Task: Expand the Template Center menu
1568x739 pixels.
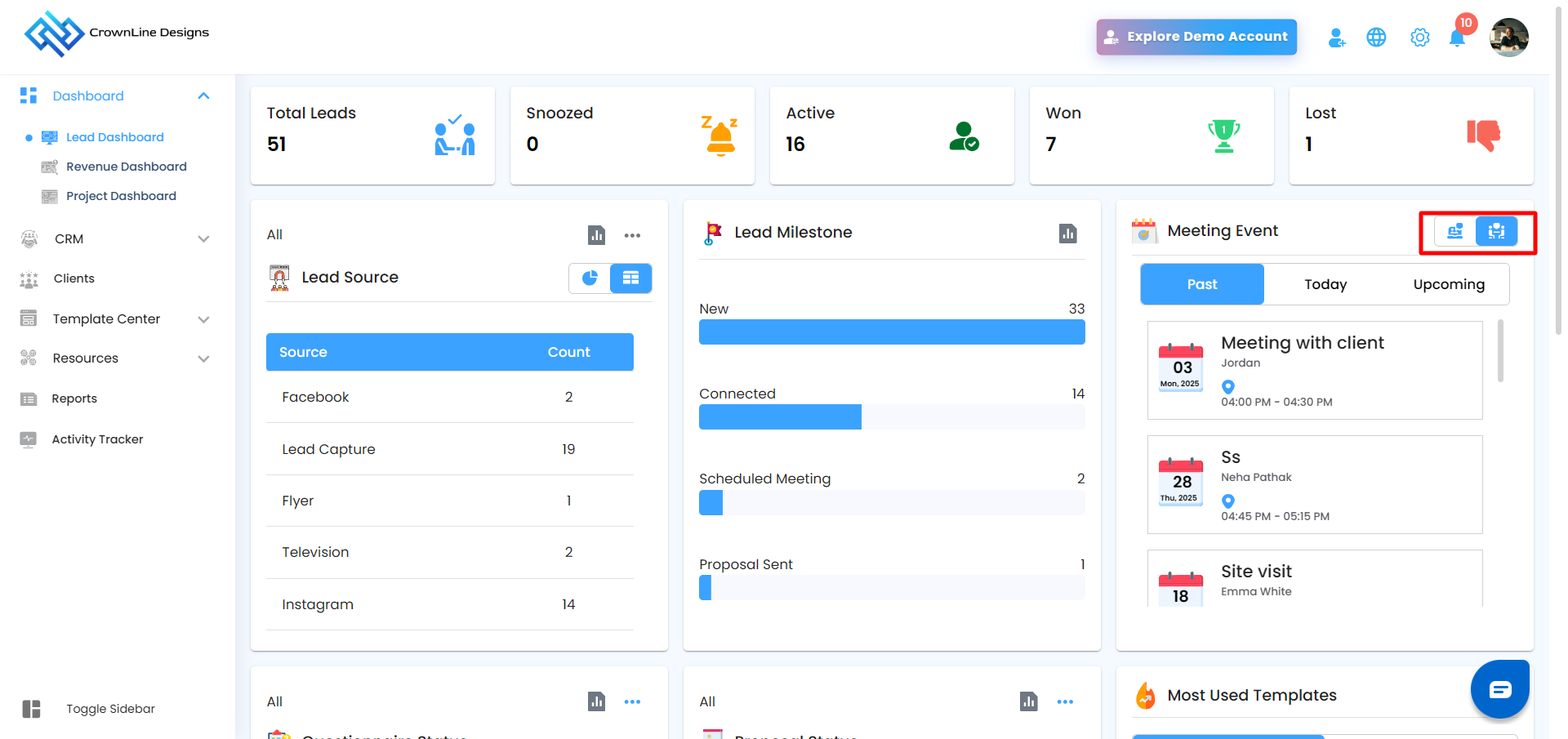Action: (x=203, y=319)
